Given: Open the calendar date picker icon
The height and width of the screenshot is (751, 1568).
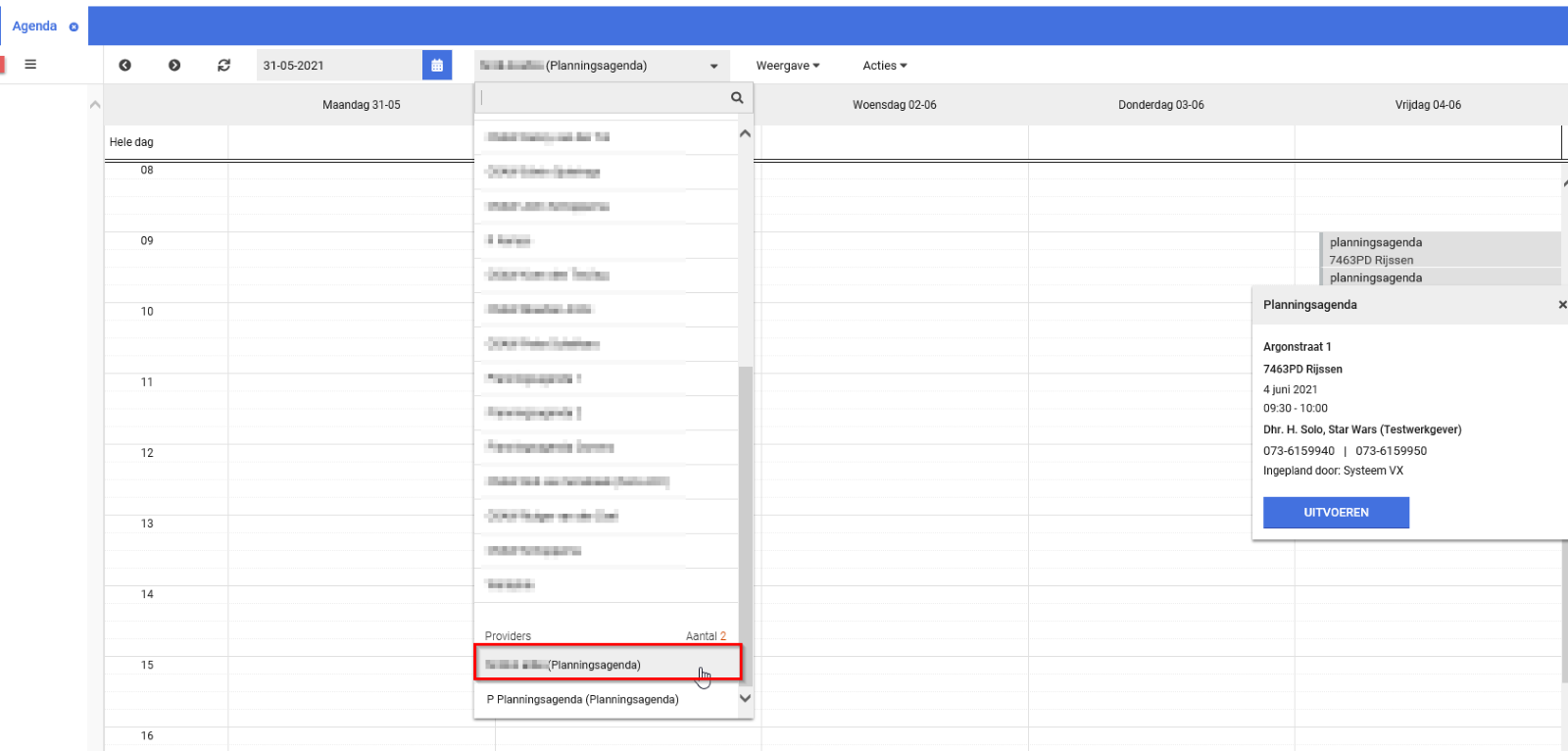Looking at the screenshot, I should point(437,66).
